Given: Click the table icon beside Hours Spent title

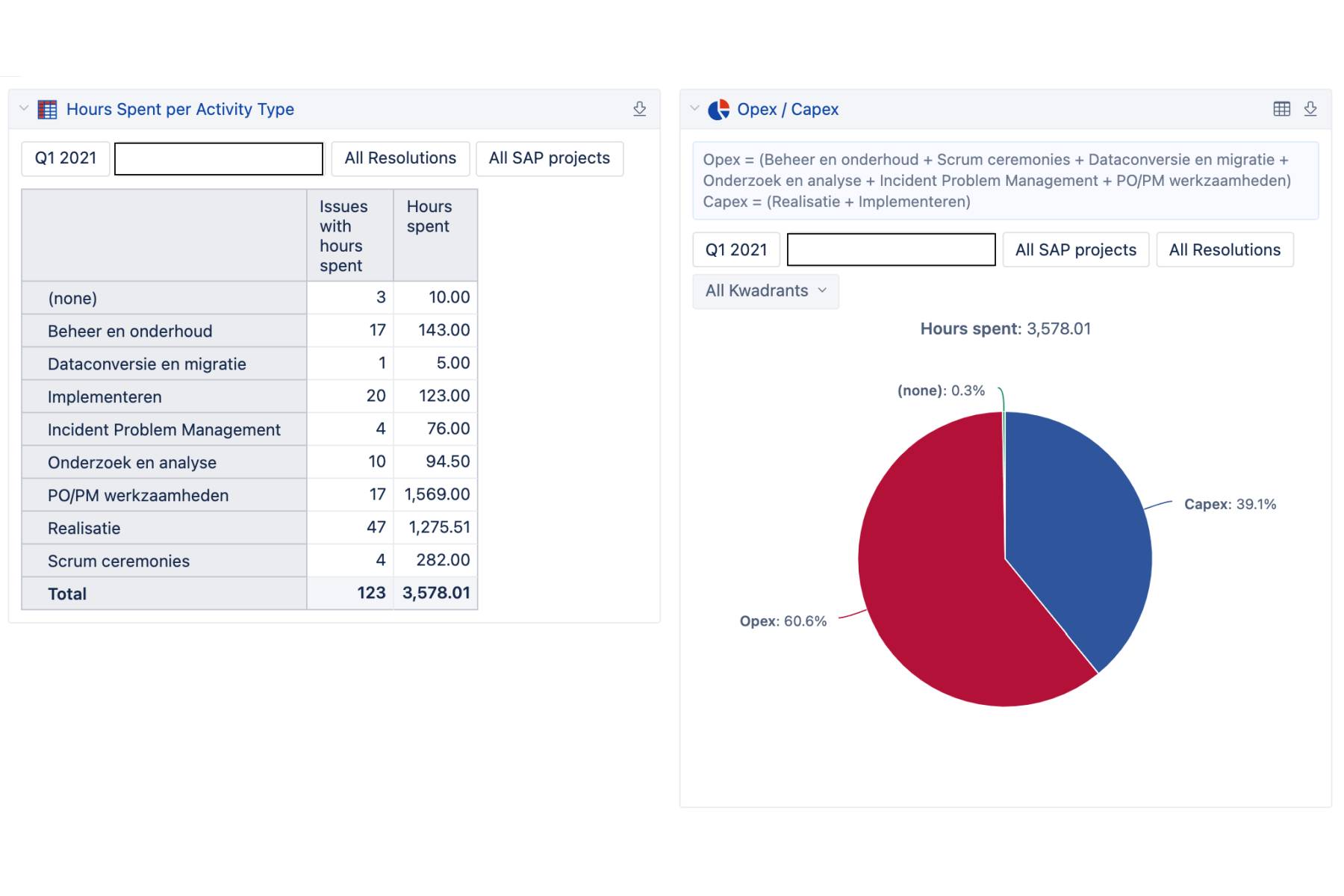Looking at the screenshot, I should coord(47,110).
